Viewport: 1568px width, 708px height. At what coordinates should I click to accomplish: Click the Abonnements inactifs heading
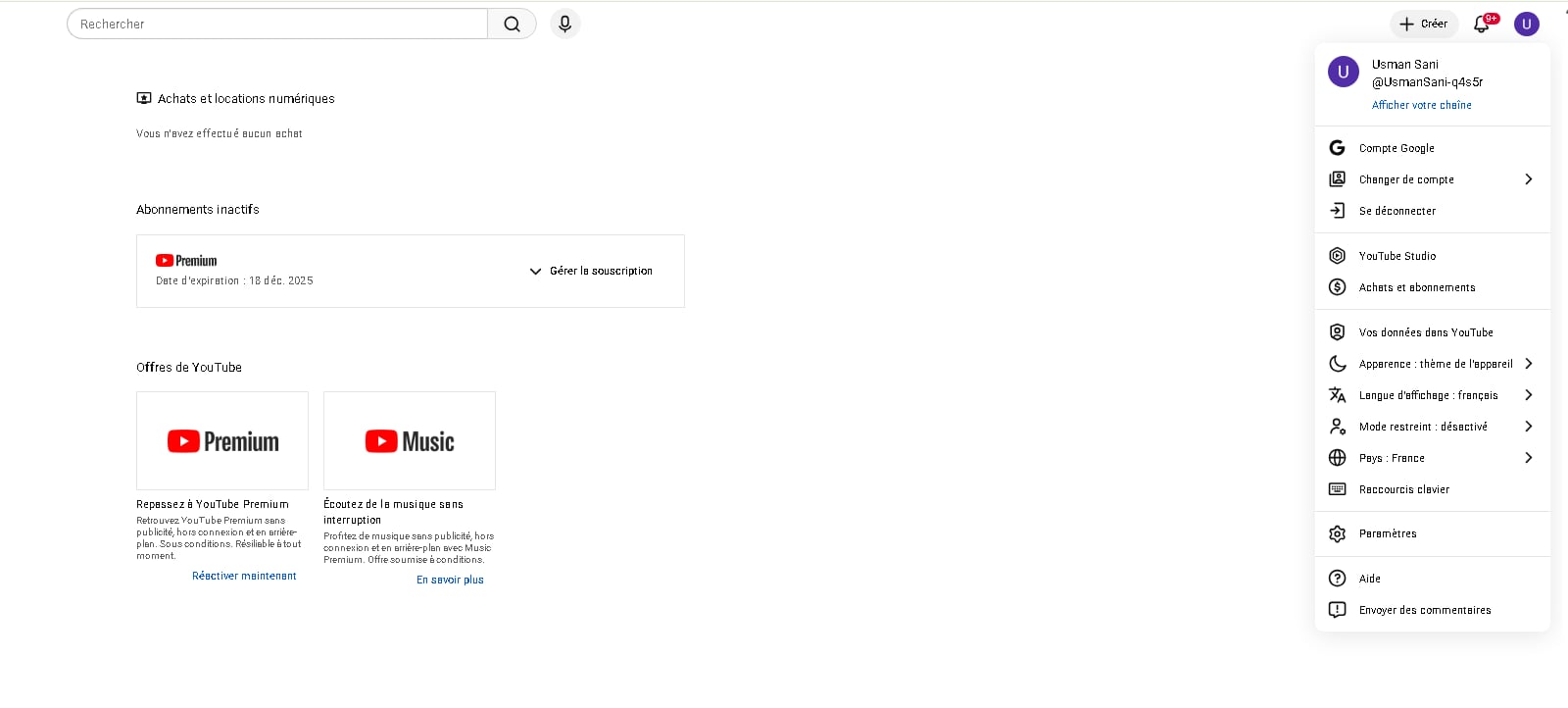[x=198, y=210]
